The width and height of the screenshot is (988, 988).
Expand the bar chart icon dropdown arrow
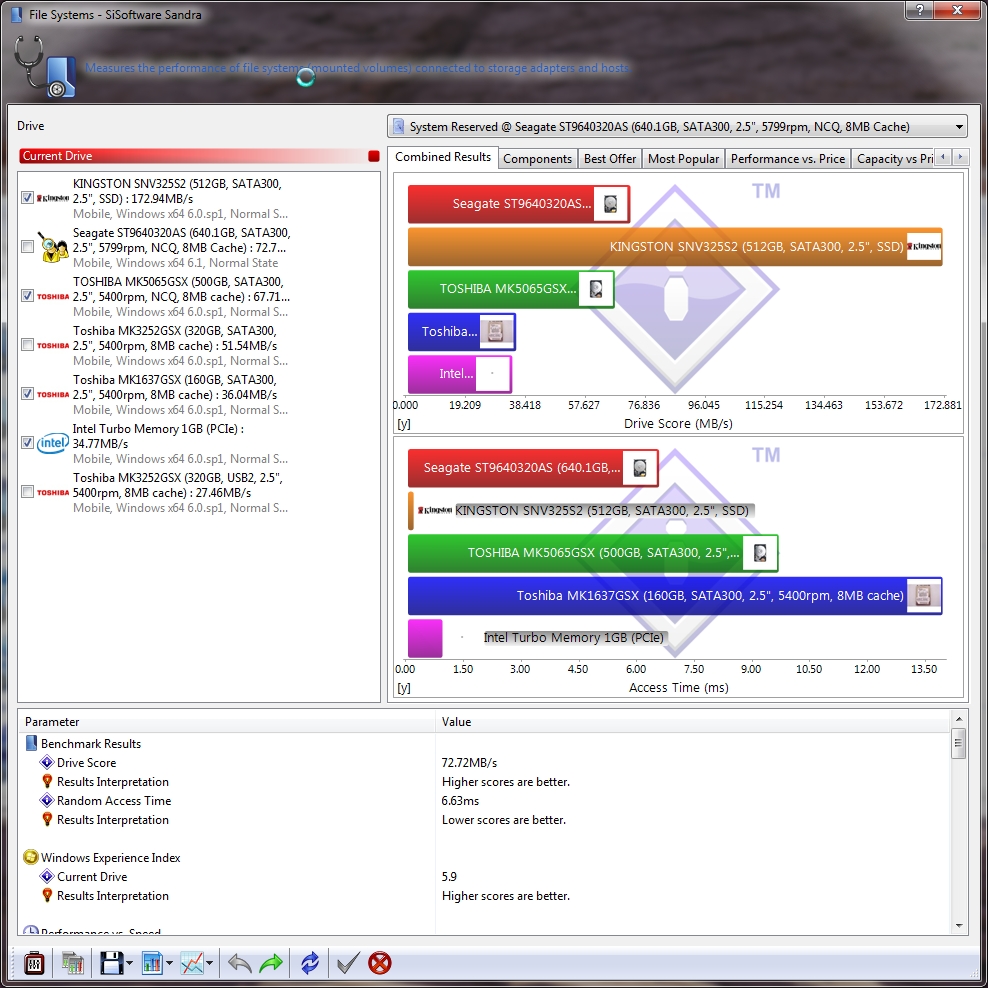point(169,963)
